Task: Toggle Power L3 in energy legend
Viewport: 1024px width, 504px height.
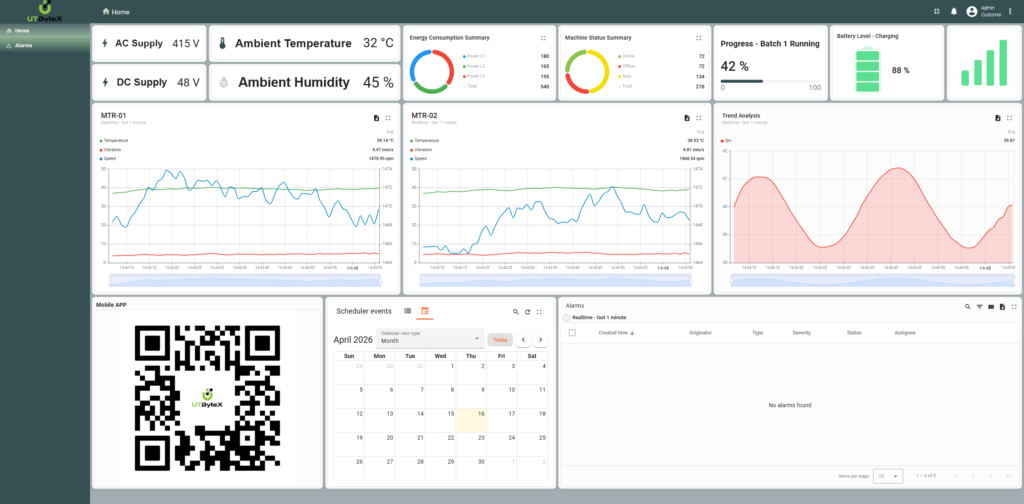Action: tap(474, 76)
